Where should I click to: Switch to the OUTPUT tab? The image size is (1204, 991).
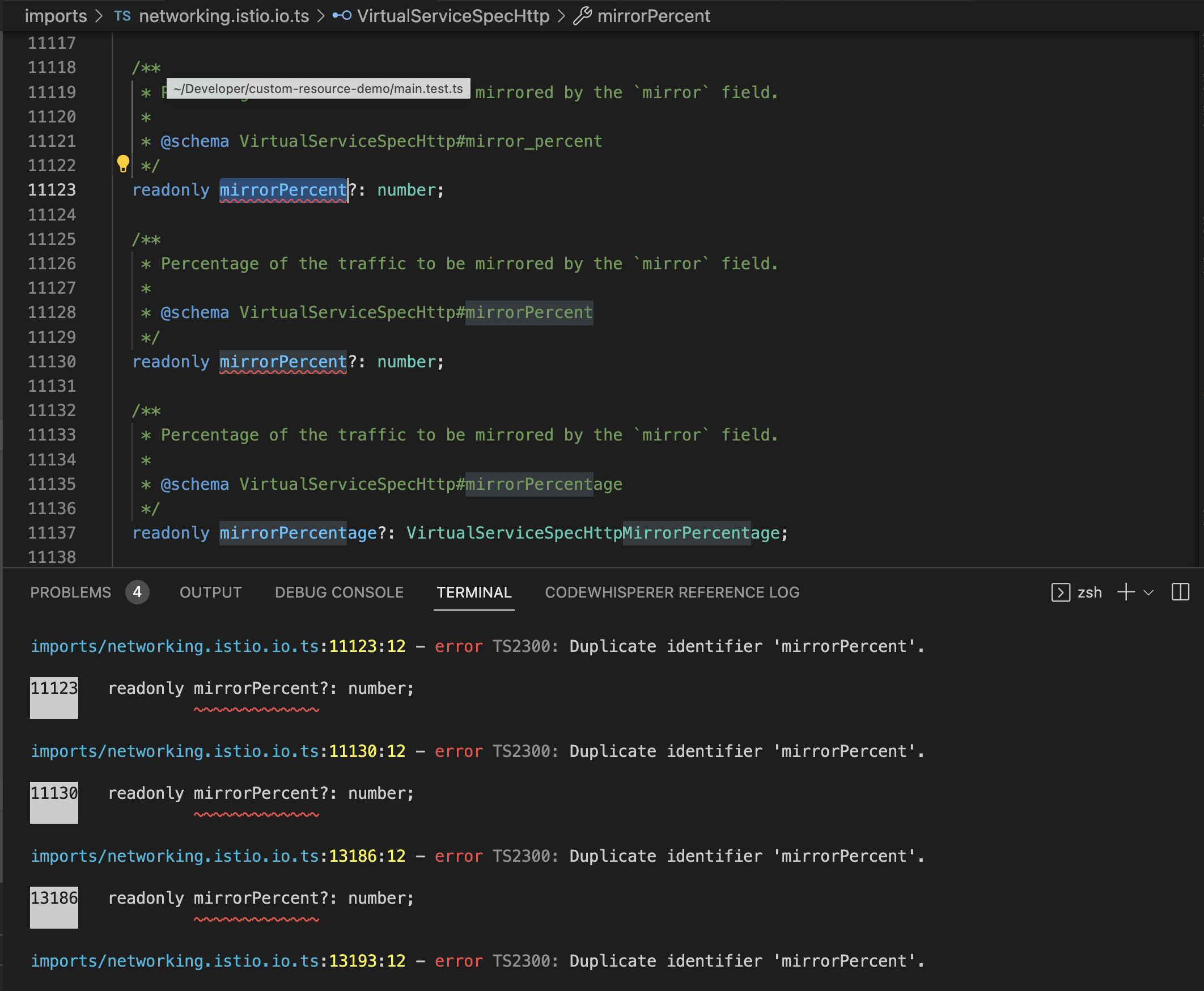click(210, 592)
